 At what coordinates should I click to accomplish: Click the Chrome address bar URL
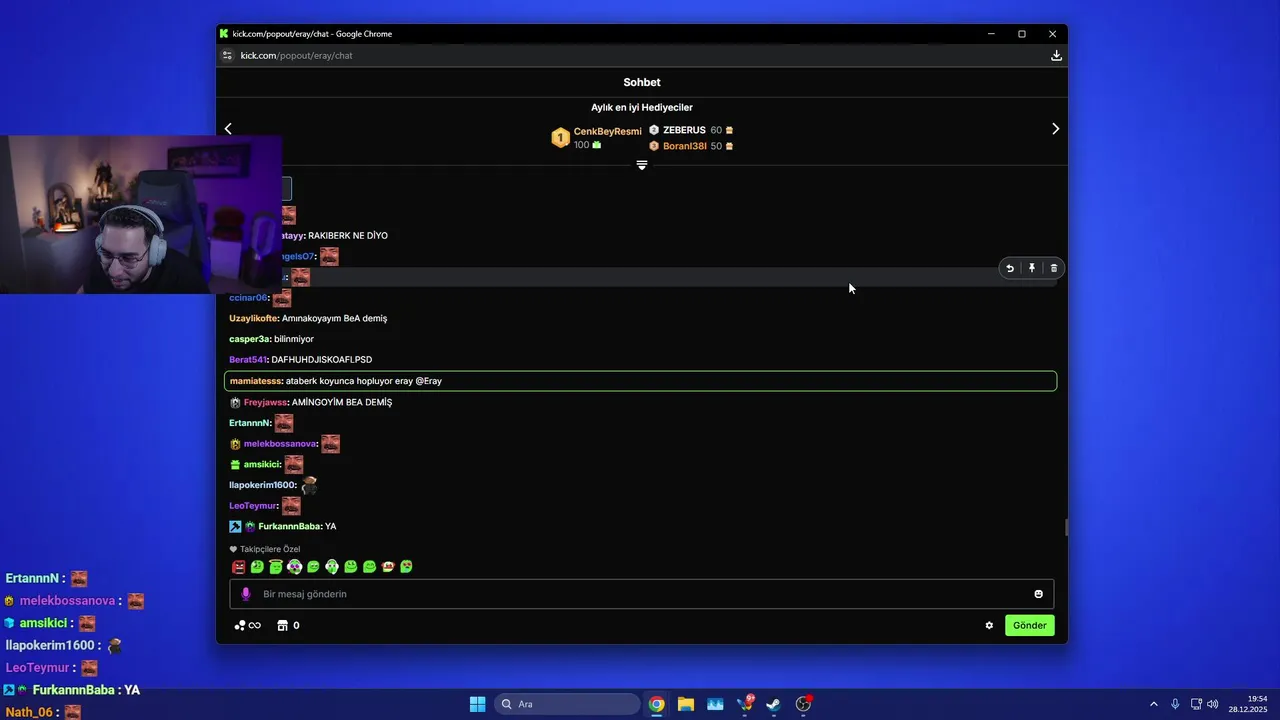click(297, 56)
